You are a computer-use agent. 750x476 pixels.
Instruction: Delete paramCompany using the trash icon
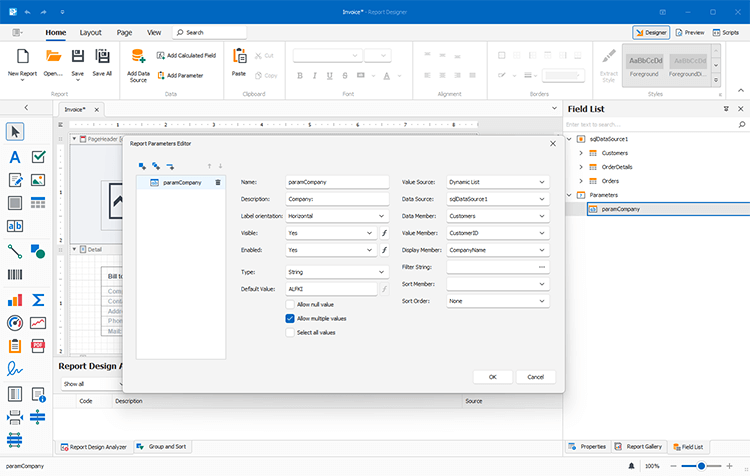click(218, 183)
